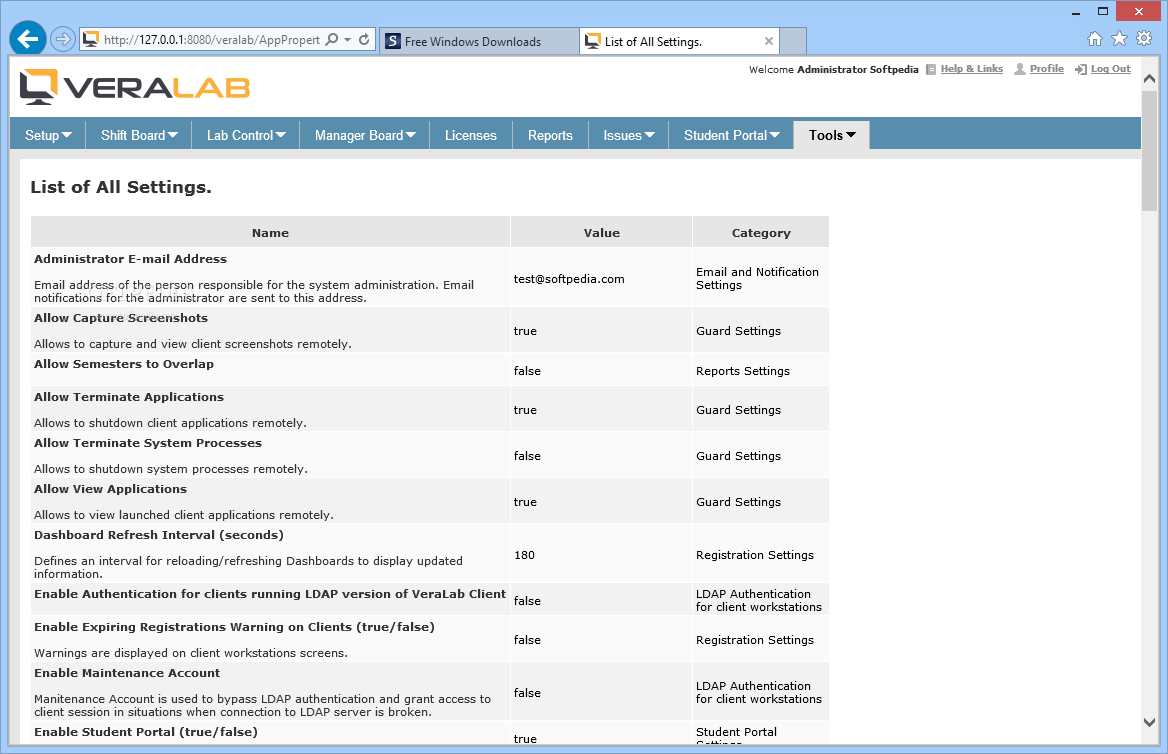Click the Help & Links book icon

click(x=931, y=69)
